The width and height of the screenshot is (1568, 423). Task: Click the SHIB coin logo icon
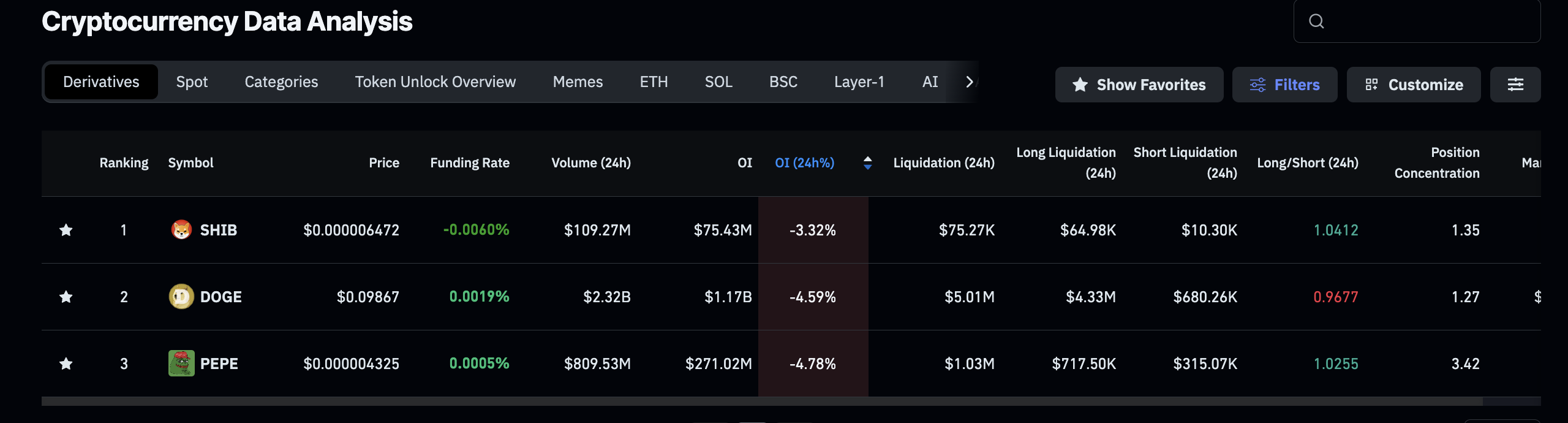[x=181, y=230]
